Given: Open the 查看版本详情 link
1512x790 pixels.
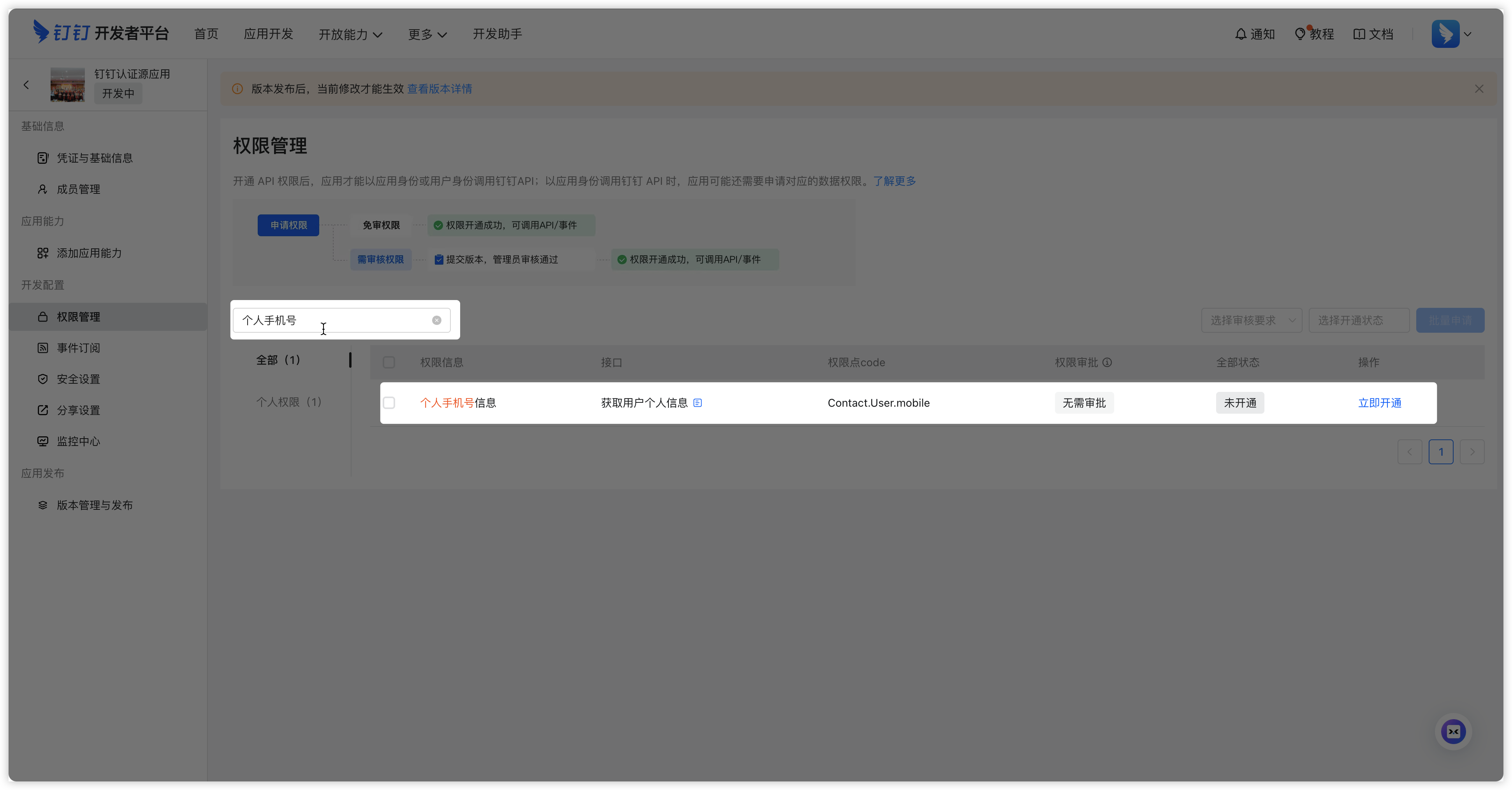Looking at the screenshot, I should [440, 89].
